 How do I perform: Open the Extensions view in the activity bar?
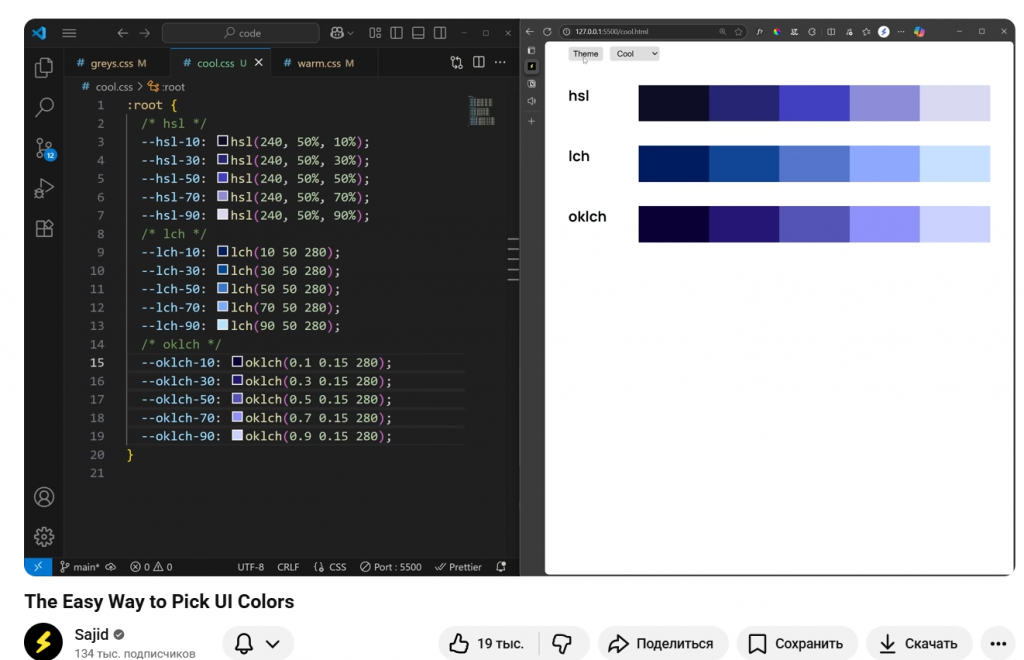click(44, 229)
